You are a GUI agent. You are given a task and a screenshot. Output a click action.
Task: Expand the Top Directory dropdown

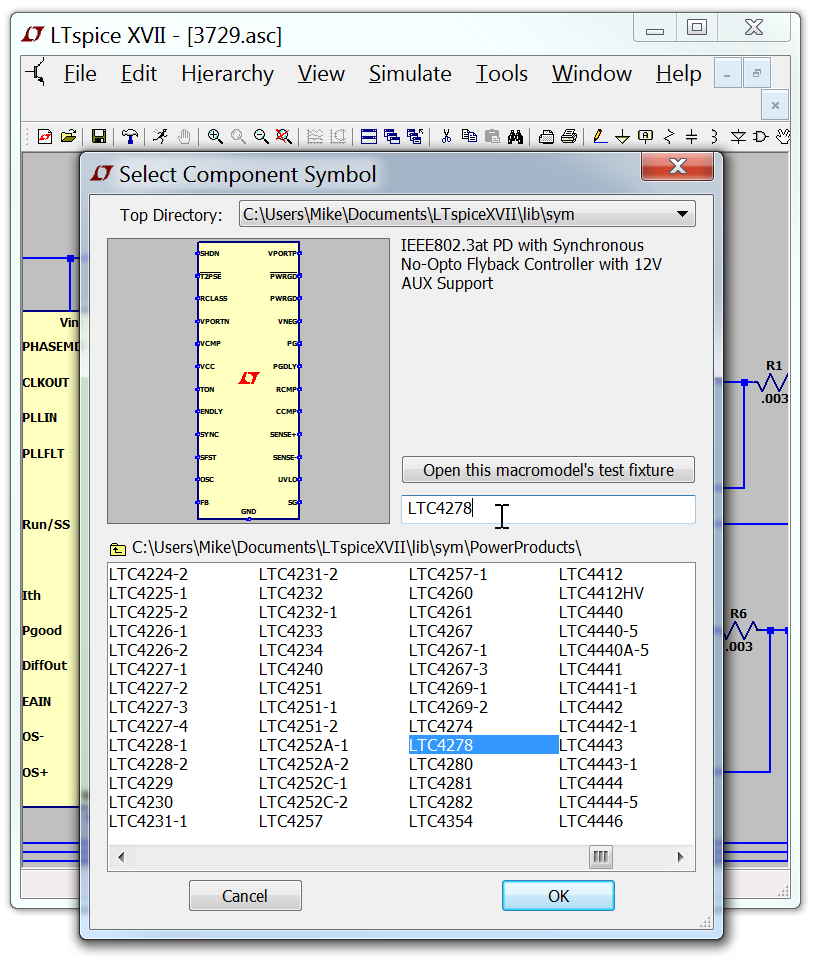pyautogui.click(x=682, y=213)
